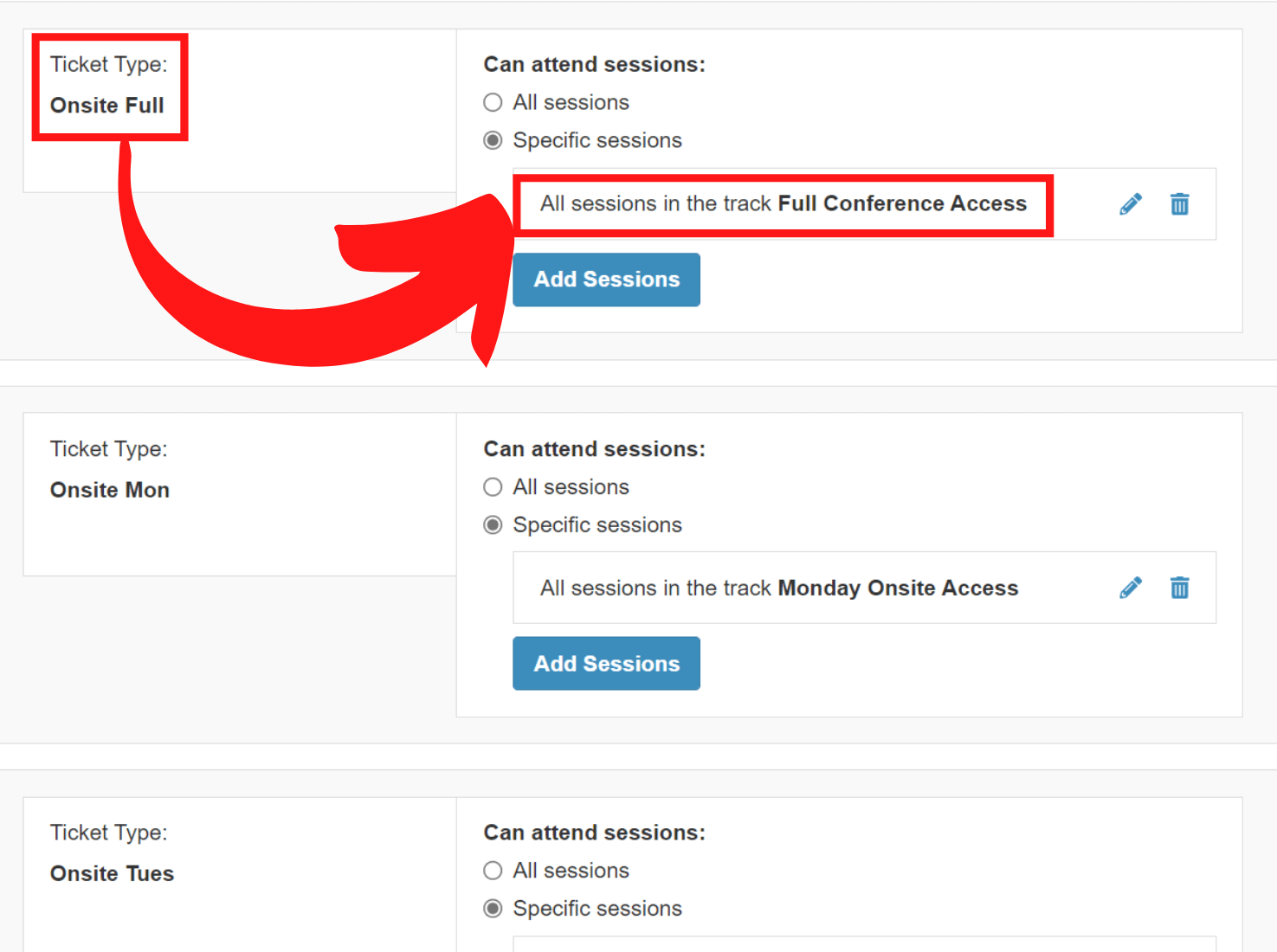Pick Specific sessions for Onsite Mon ticket
Viewport: 1277px width, 952px height.
(493, 525)
